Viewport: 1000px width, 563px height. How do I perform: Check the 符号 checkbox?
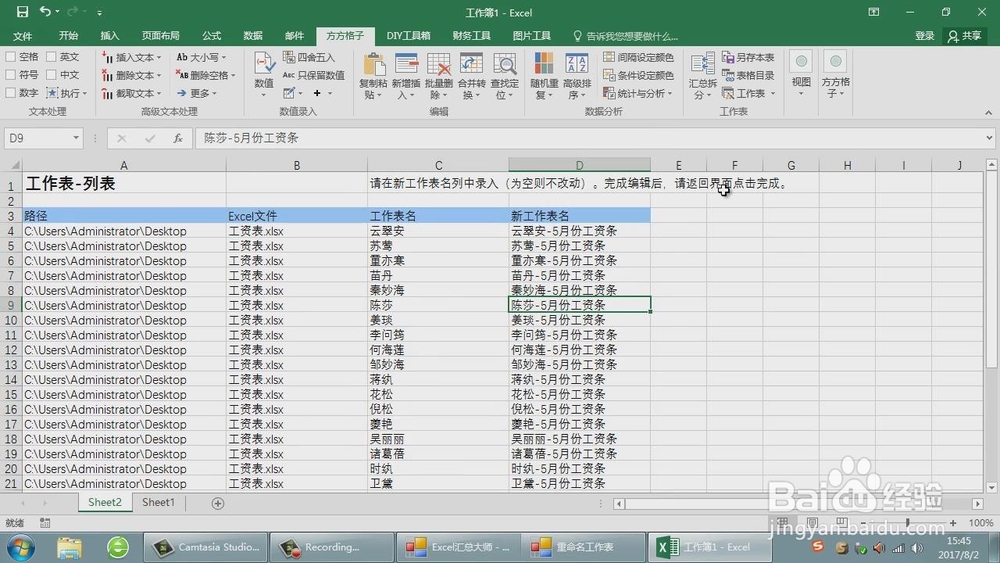(11, 75)
